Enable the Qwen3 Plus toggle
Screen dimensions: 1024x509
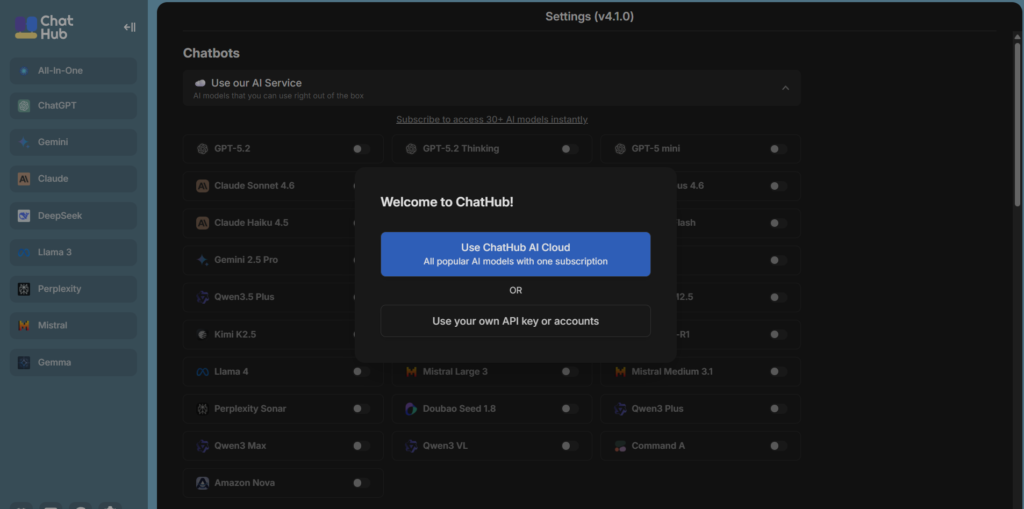(777, 409)
